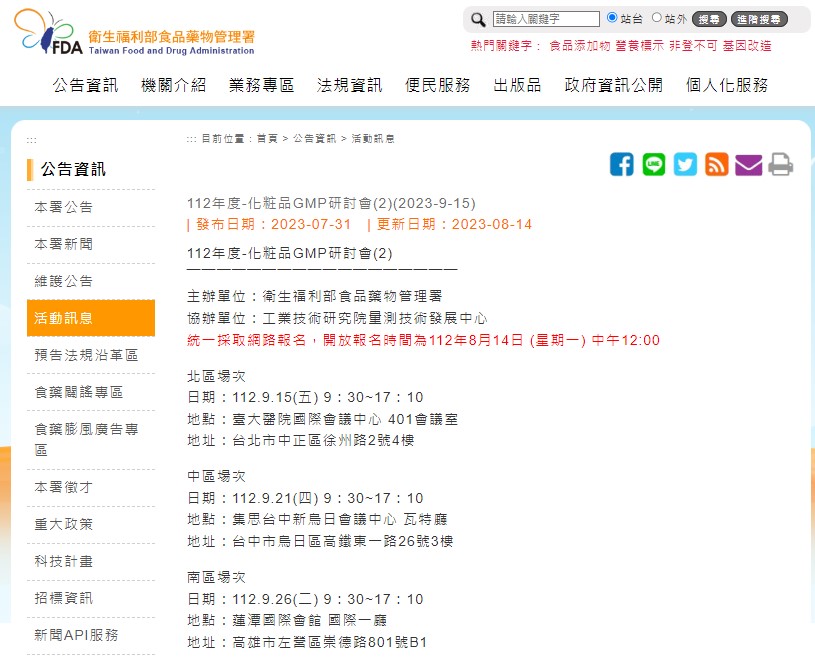The width and height of the screenshot is (815, 660).
Task: Click 北區場次 heading
Action: point(216,376)
